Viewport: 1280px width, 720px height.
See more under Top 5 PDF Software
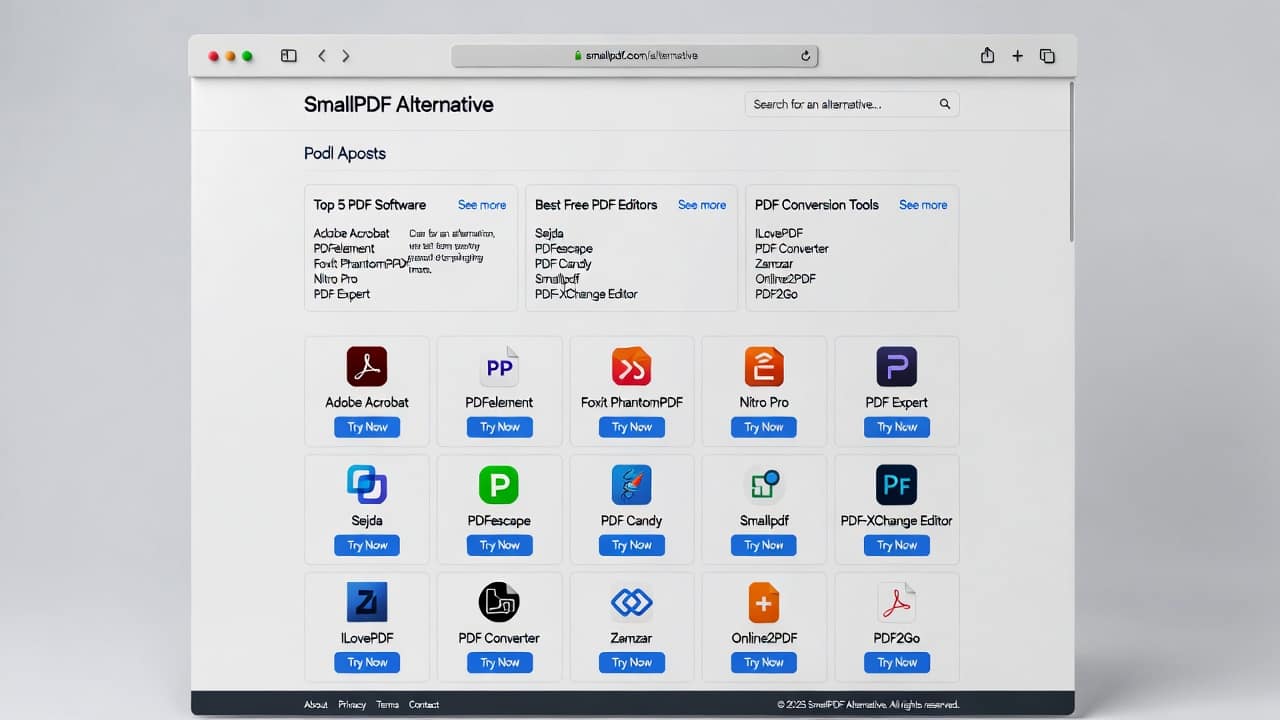tap(482, 205)
